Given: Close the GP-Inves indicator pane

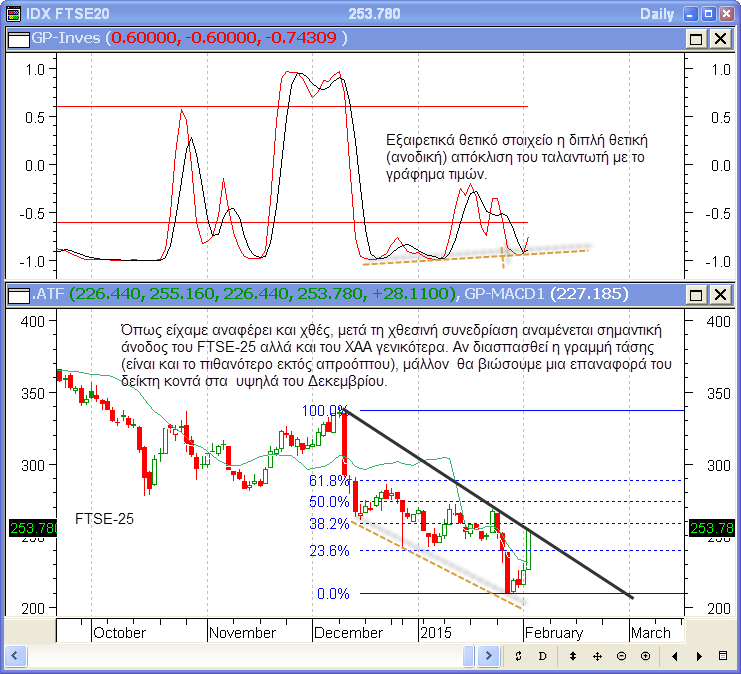Looking at the screenshot, I should point(720,39).
